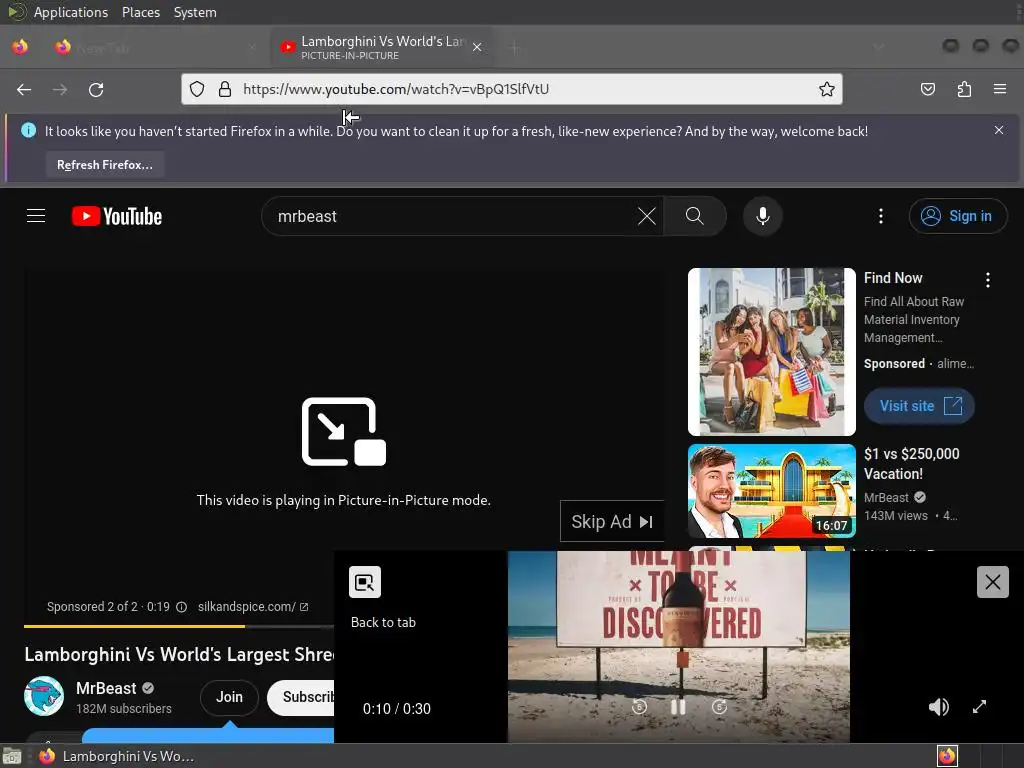Pause the Picture-in-Picture video

tap(678, 707)
